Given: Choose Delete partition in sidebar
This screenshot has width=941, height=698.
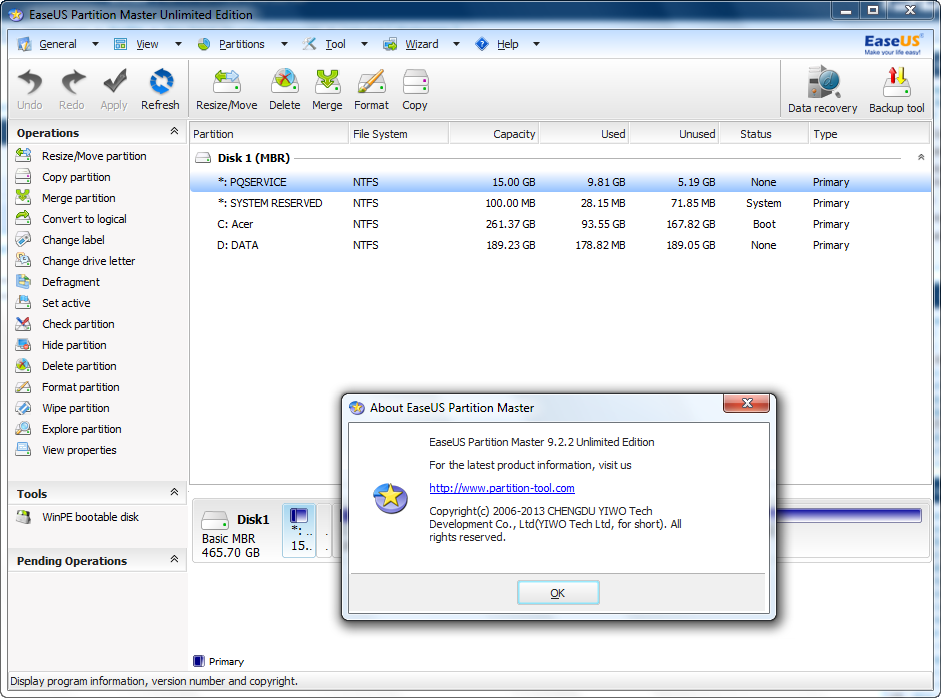Looking at the screenshot, I should [79, 366].
